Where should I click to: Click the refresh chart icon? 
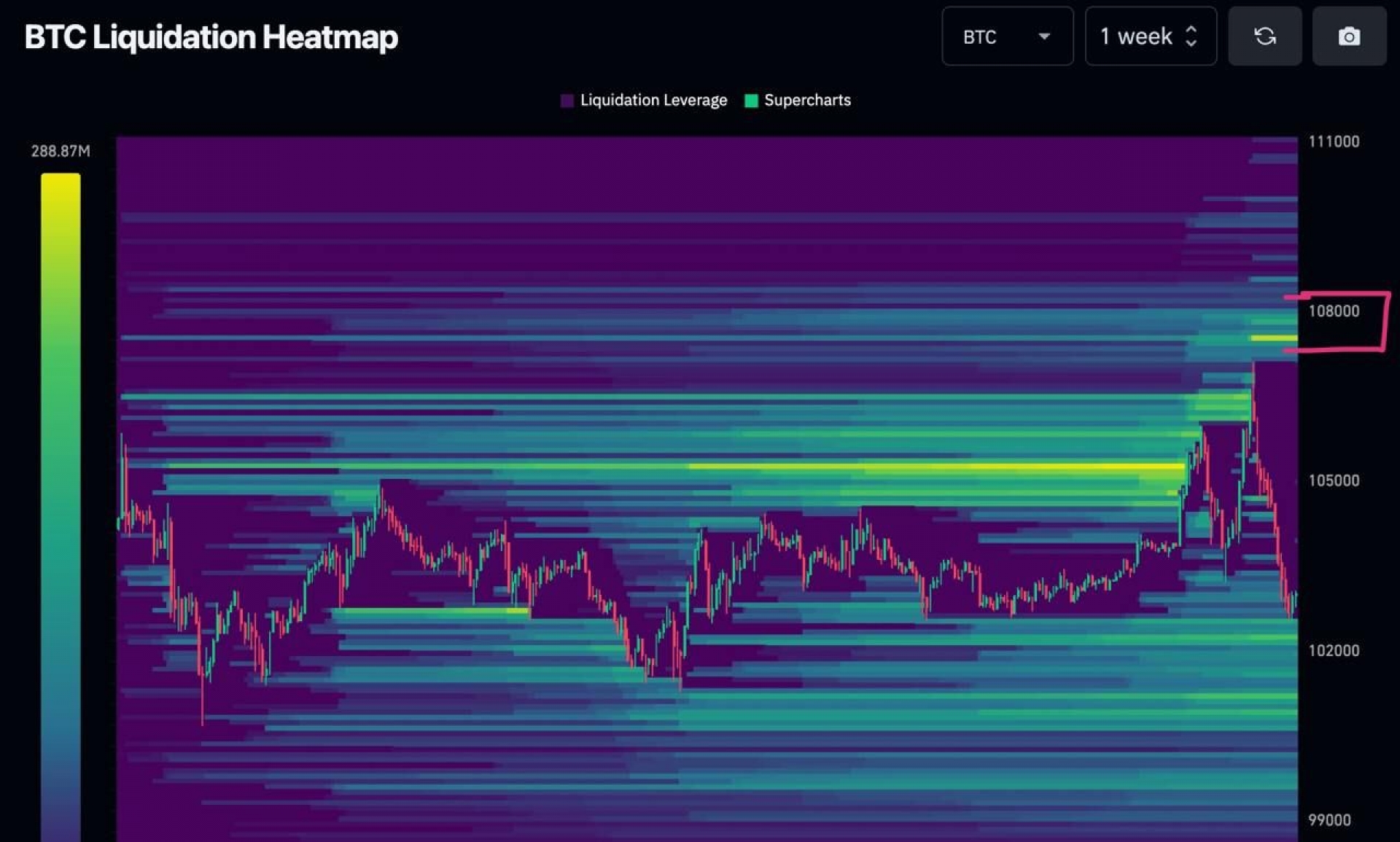click(1264, 36)
